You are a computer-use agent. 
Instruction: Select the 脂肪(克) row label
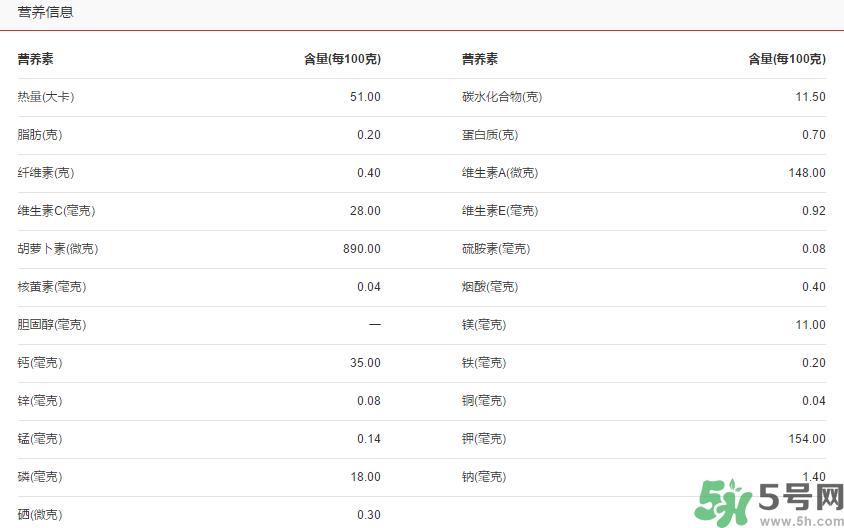pyautogui.click(x=40, y=135)
